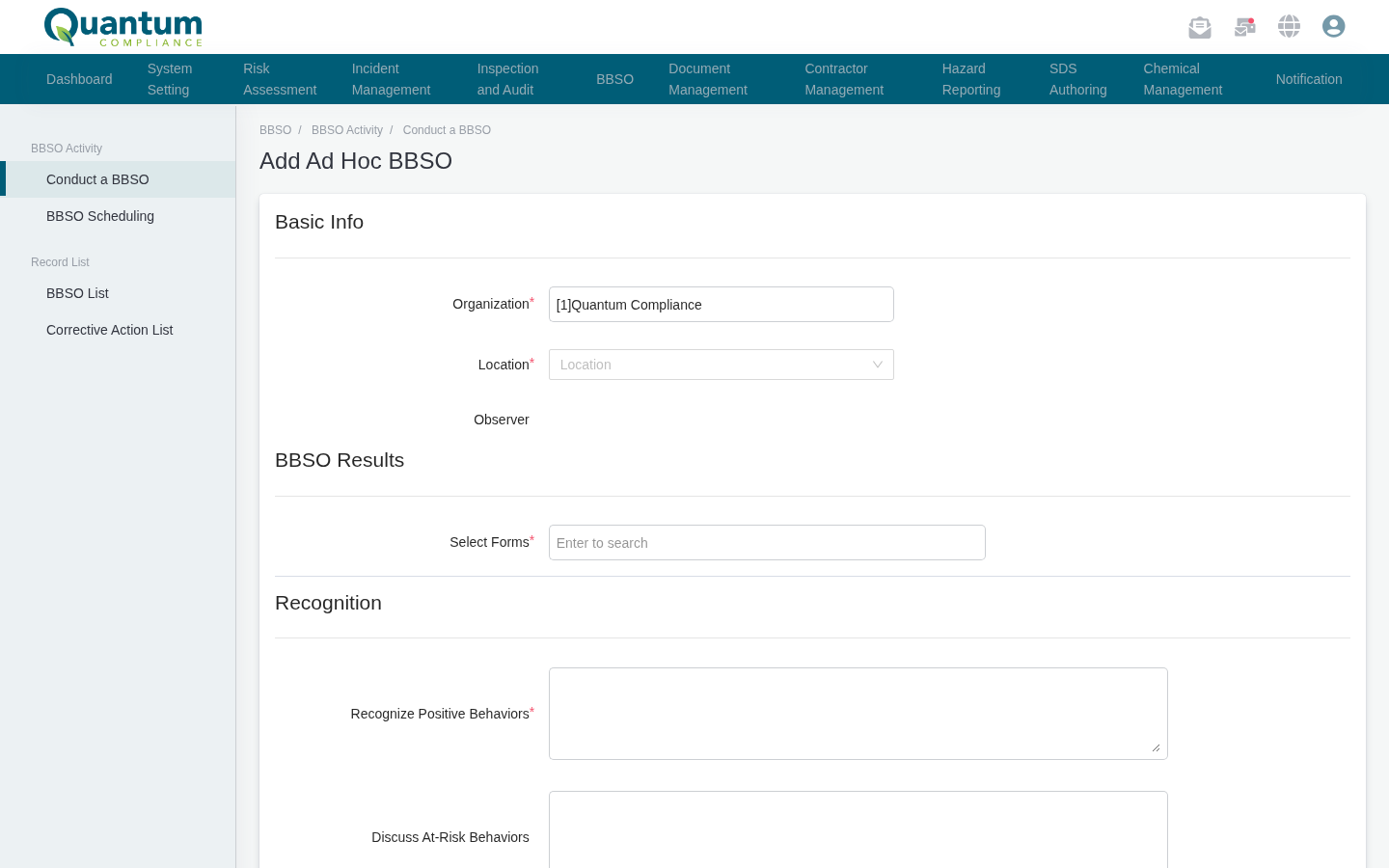Select Conduct a BBSO in sidebar

coord(118,179)
